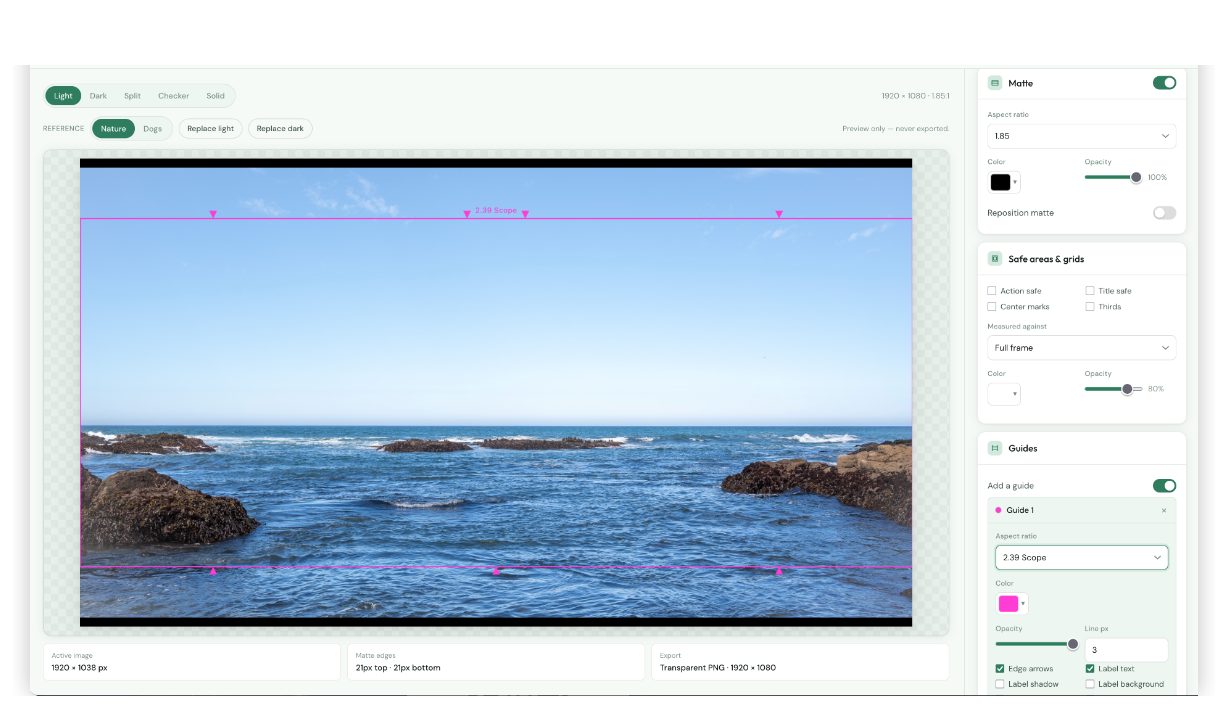Check the Action safe checkbox
The image size is (1228, 726).
point(992,291)
